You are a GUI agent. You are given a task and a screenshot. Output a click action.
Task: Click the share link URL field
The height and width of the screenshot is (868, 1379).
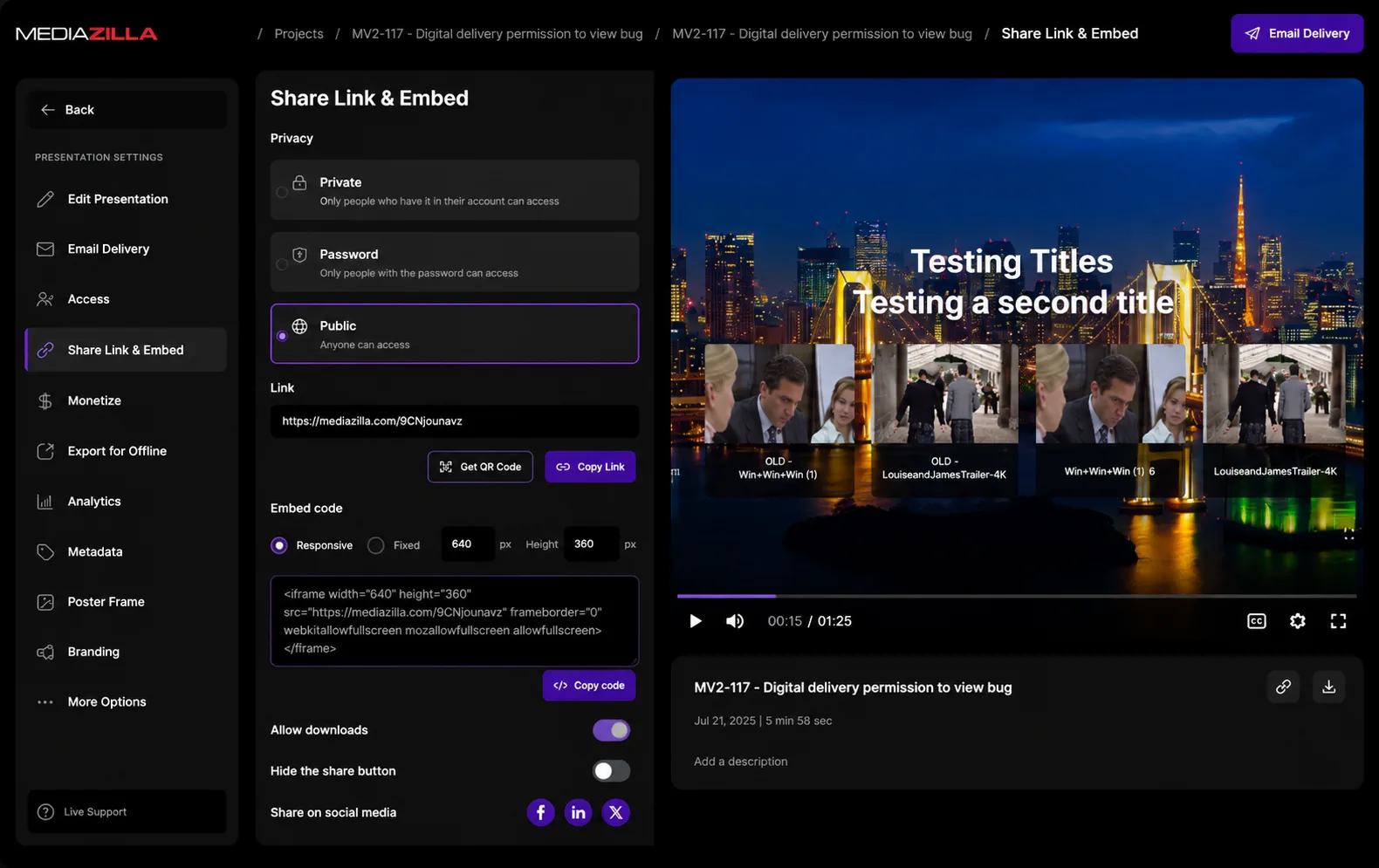(455, 421)
